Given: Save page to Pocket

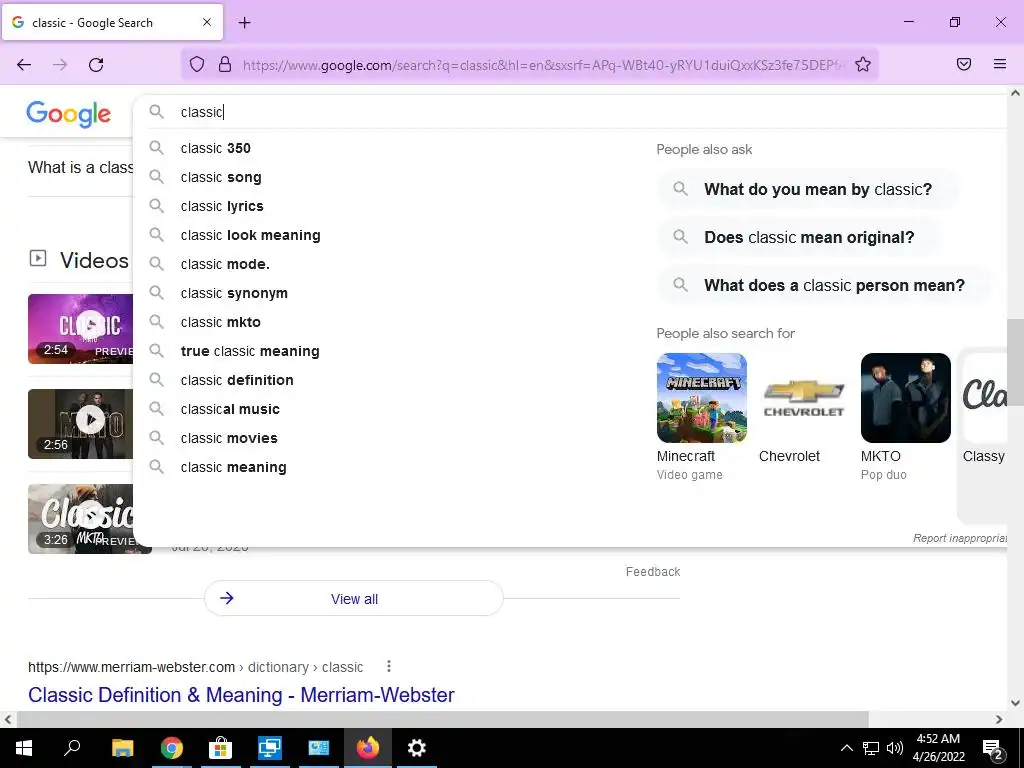Looking at the screenshot, I should [x=964, y=64].
